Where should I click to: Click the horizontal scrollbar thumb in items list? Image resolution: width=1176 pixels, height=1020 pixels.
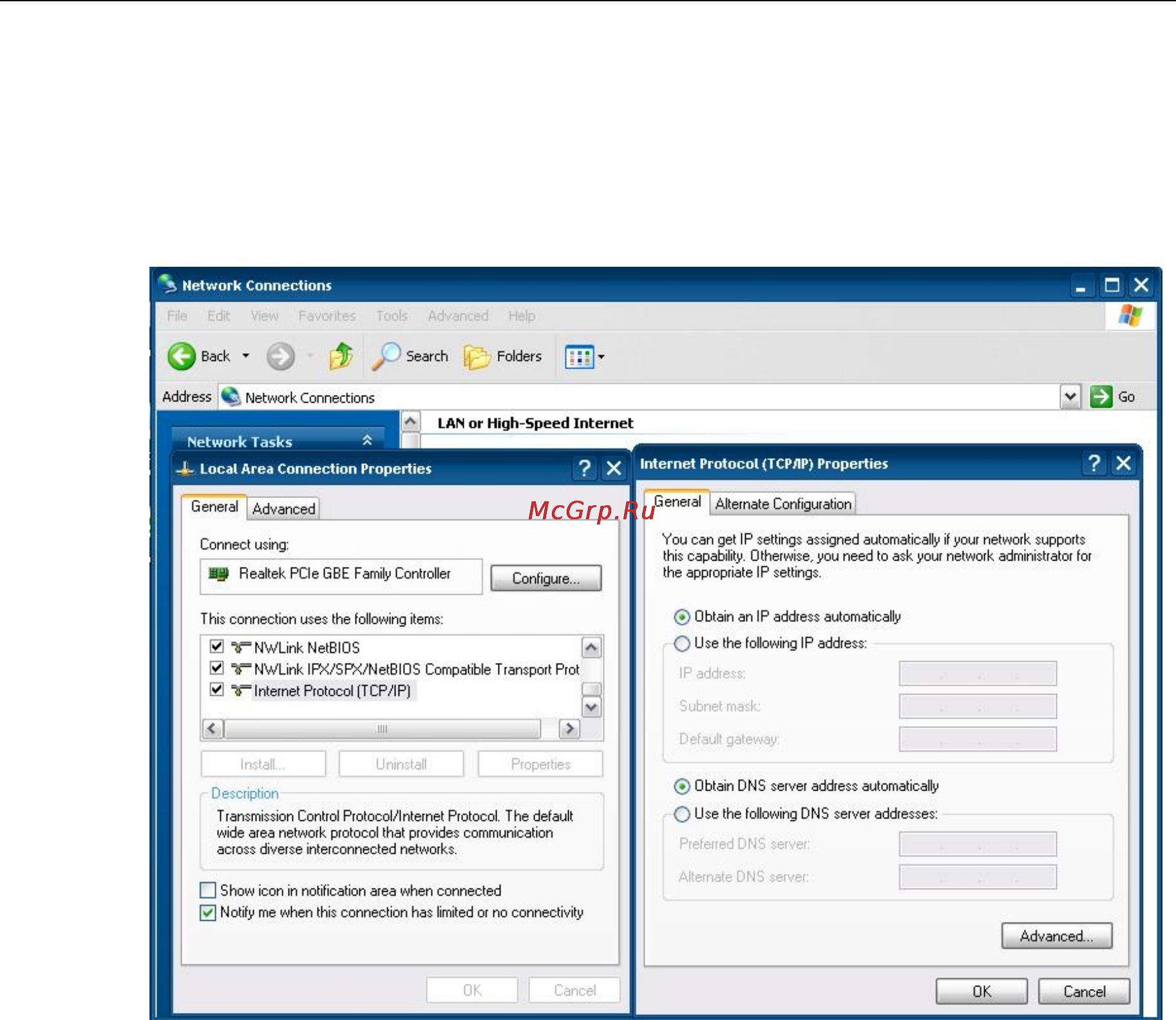(x=382, y=729)
